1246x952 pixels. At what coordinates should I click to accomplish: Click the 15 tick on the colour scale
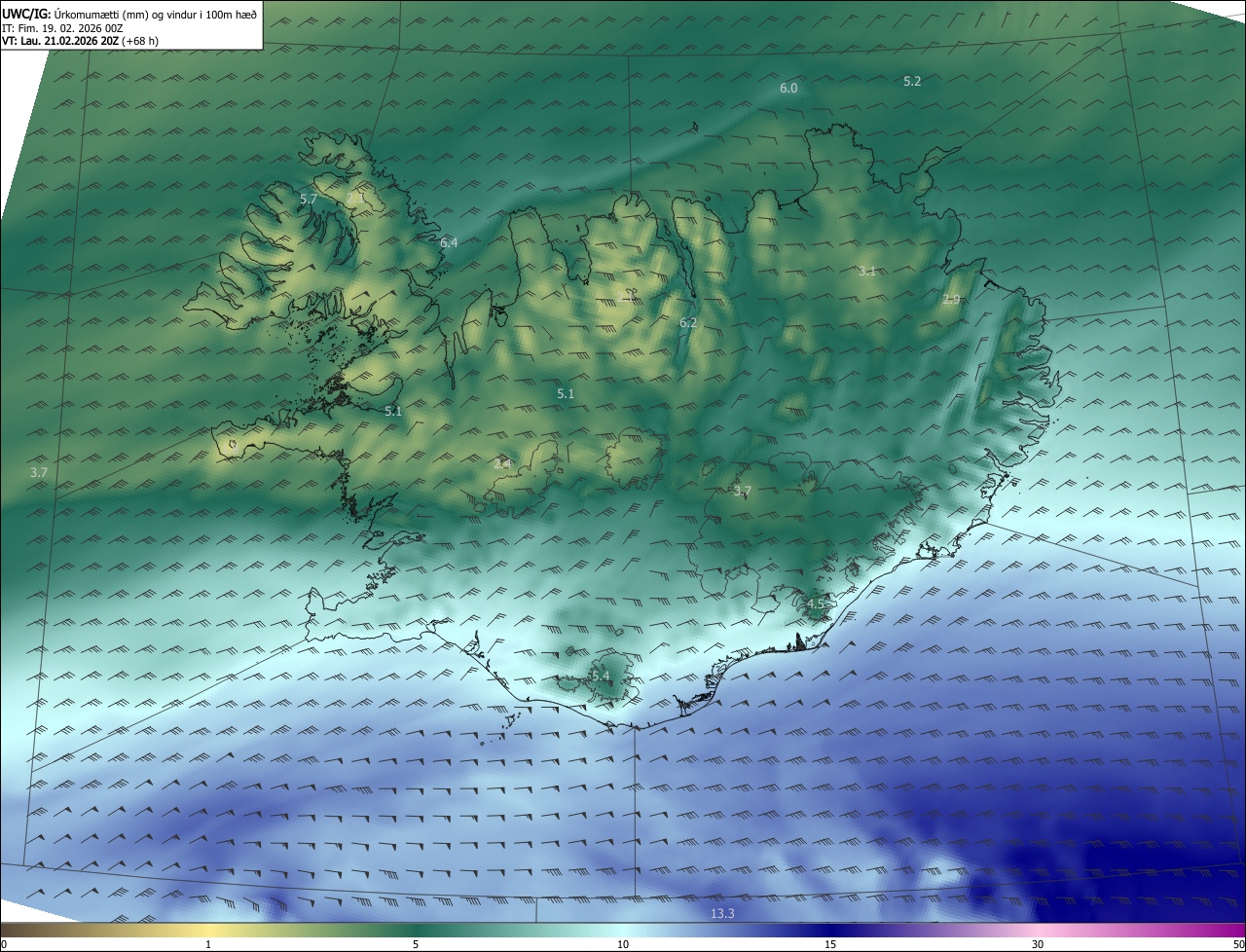click(830, 944)
